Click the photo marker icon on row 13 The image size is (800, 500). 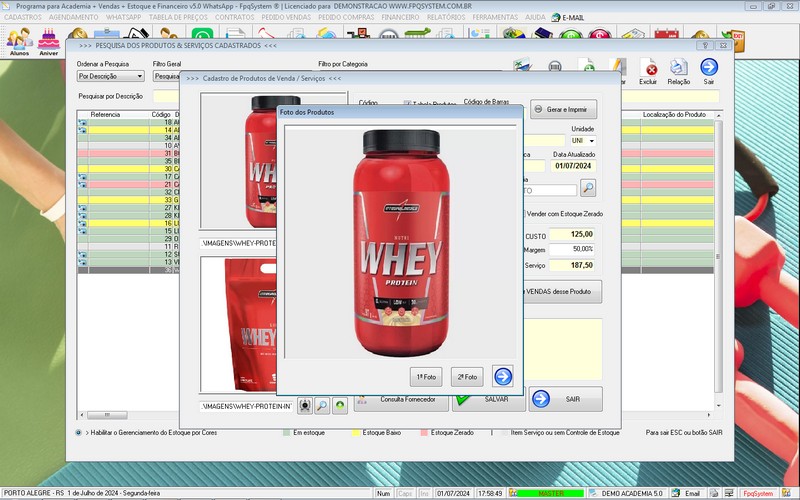point(82,262)
